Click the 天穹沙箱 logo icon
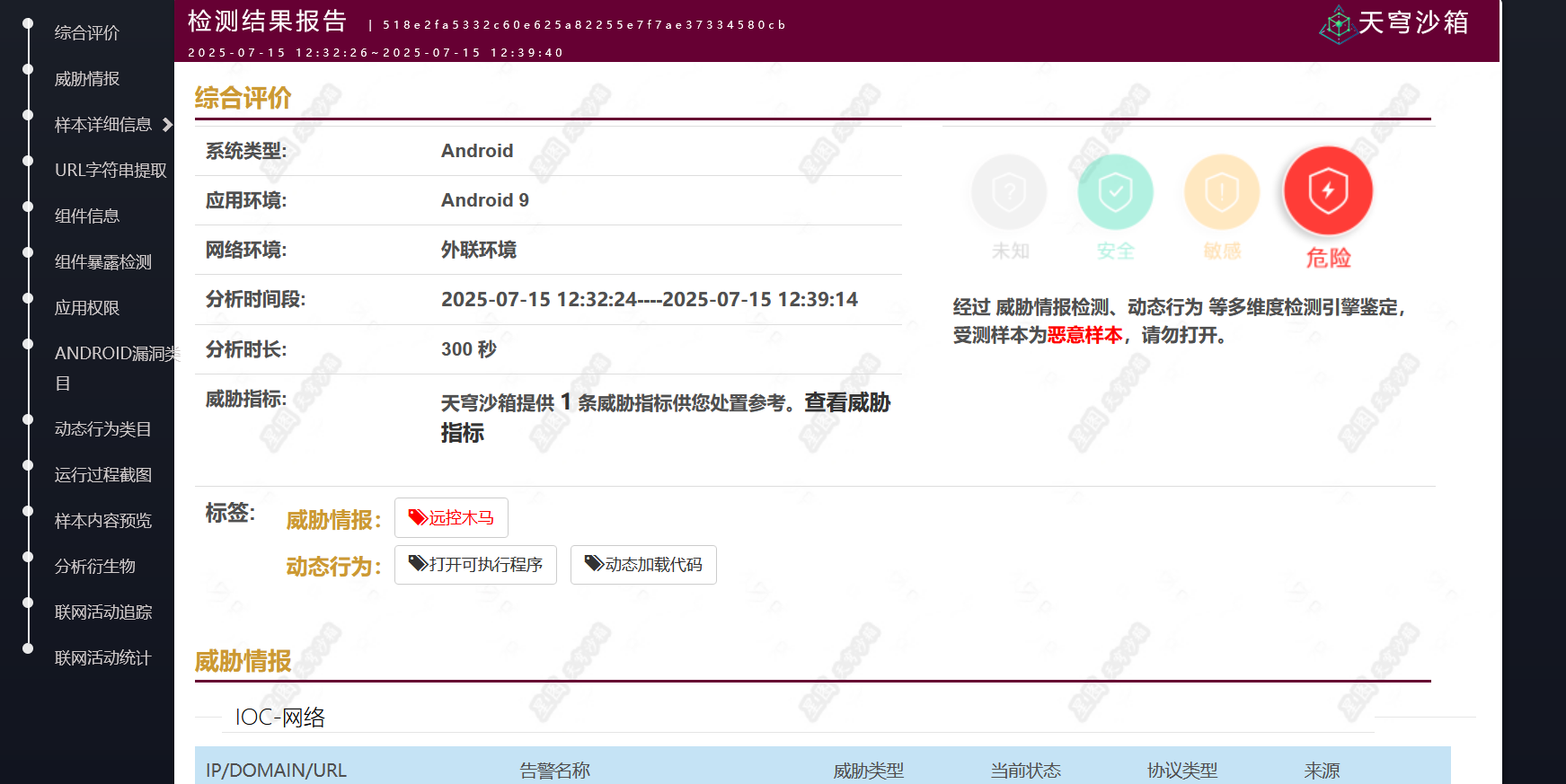Screen dimensions: 1566x784 [1338, 24]
